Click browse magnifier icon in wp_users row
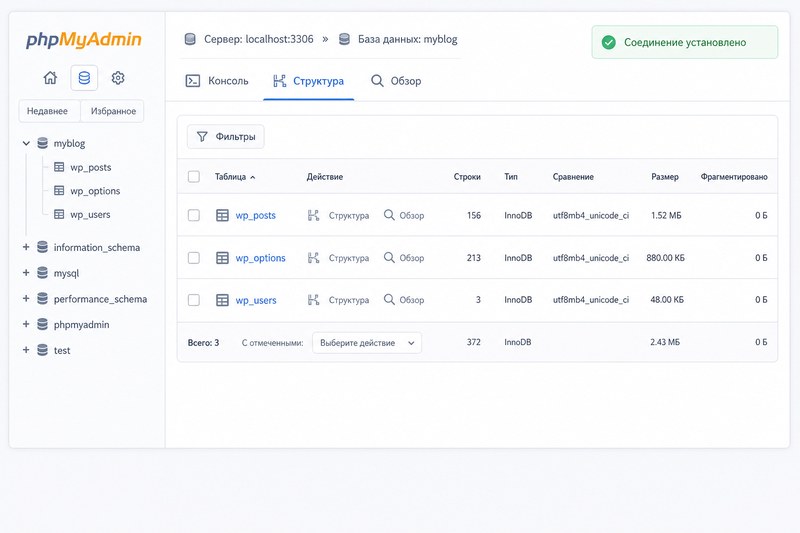Screen dimensions: 800x533 [389, 299]
